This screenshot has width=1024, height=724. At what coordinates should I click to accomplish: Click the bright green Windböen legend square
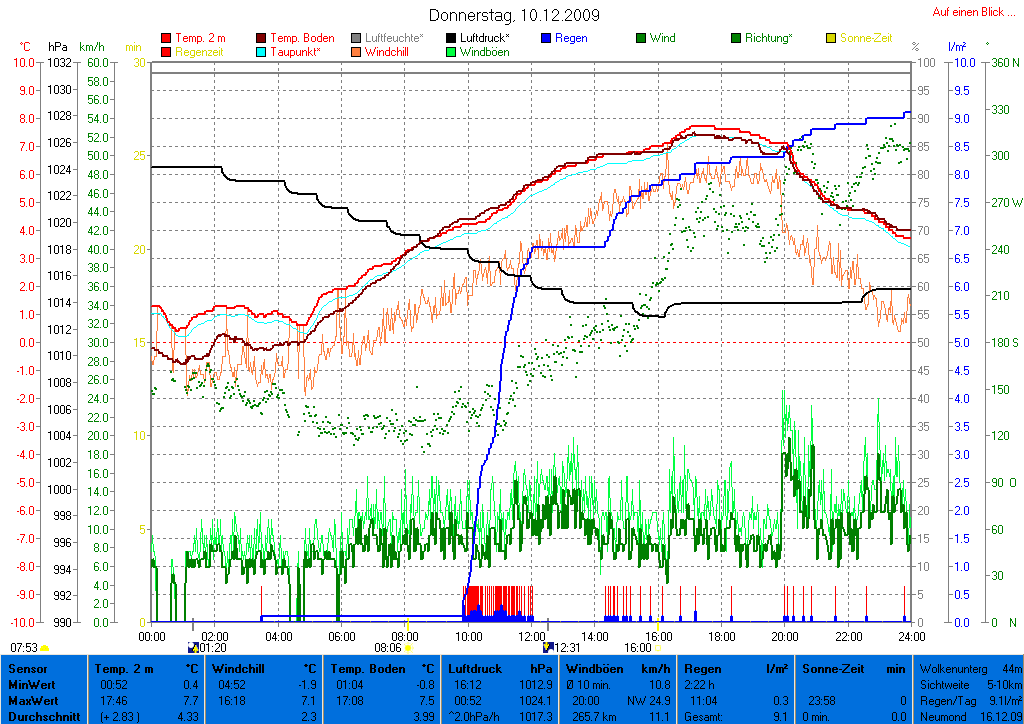pyautogui.click(x=452, y=52)
